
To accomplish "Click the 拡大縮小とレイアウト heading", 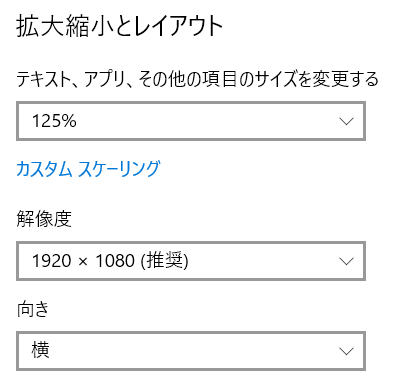I will tap(119, 27).
